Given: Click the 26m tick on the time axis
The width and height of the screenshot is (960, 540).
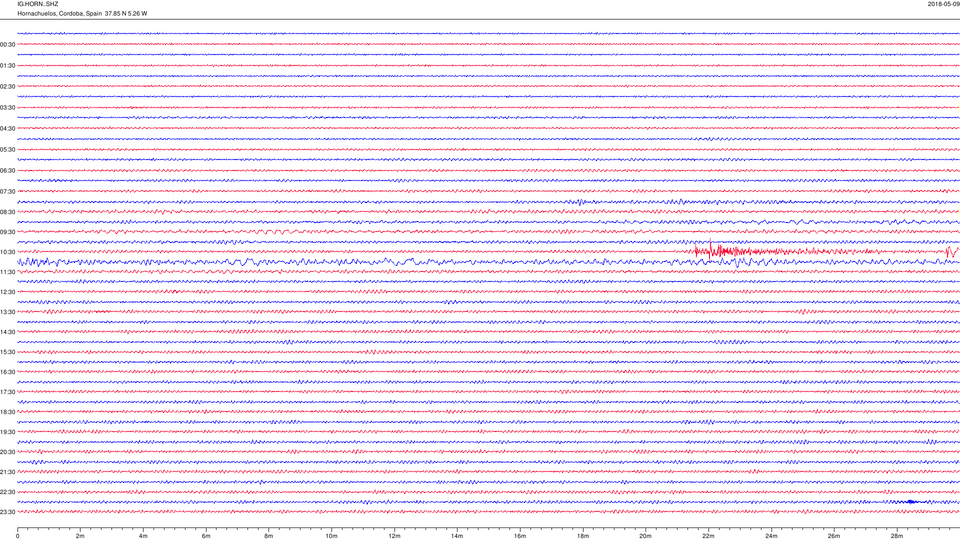Looking at the screenshot, I should coord(833,536).
